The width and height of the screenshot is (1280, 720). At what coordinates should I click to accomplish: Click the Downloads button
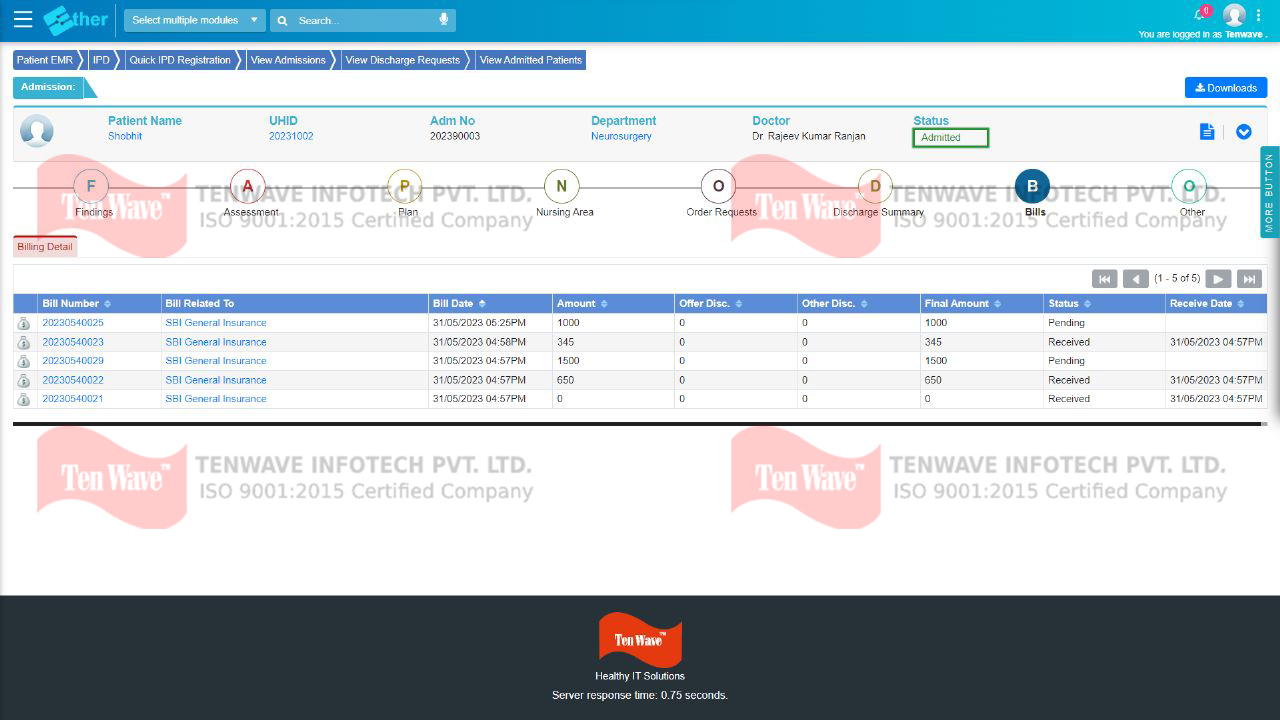[x=1226, y=88]
